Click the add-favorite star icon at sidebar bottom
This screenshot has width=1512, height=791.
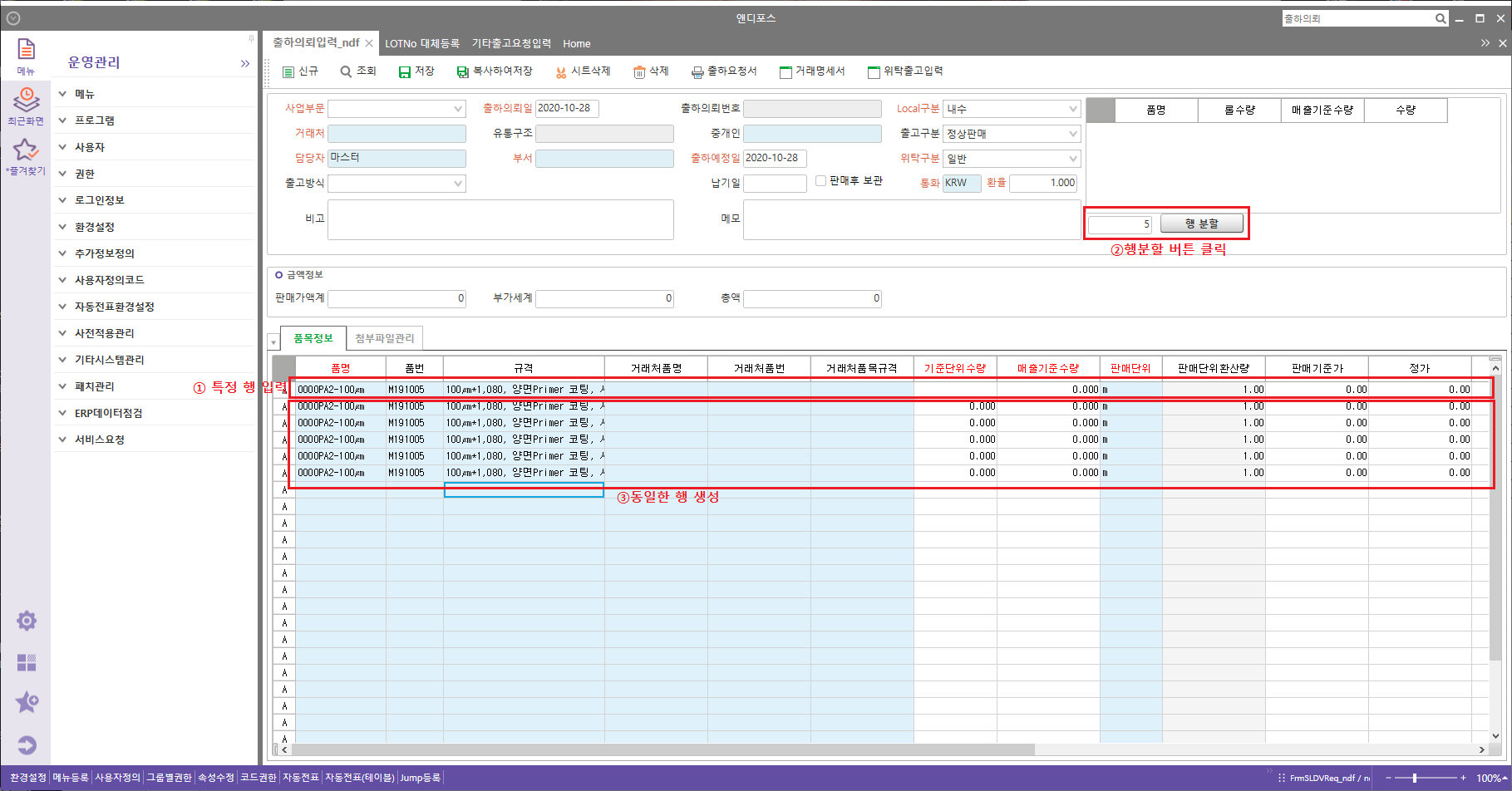pyautogui.click(x=27, y=702)
